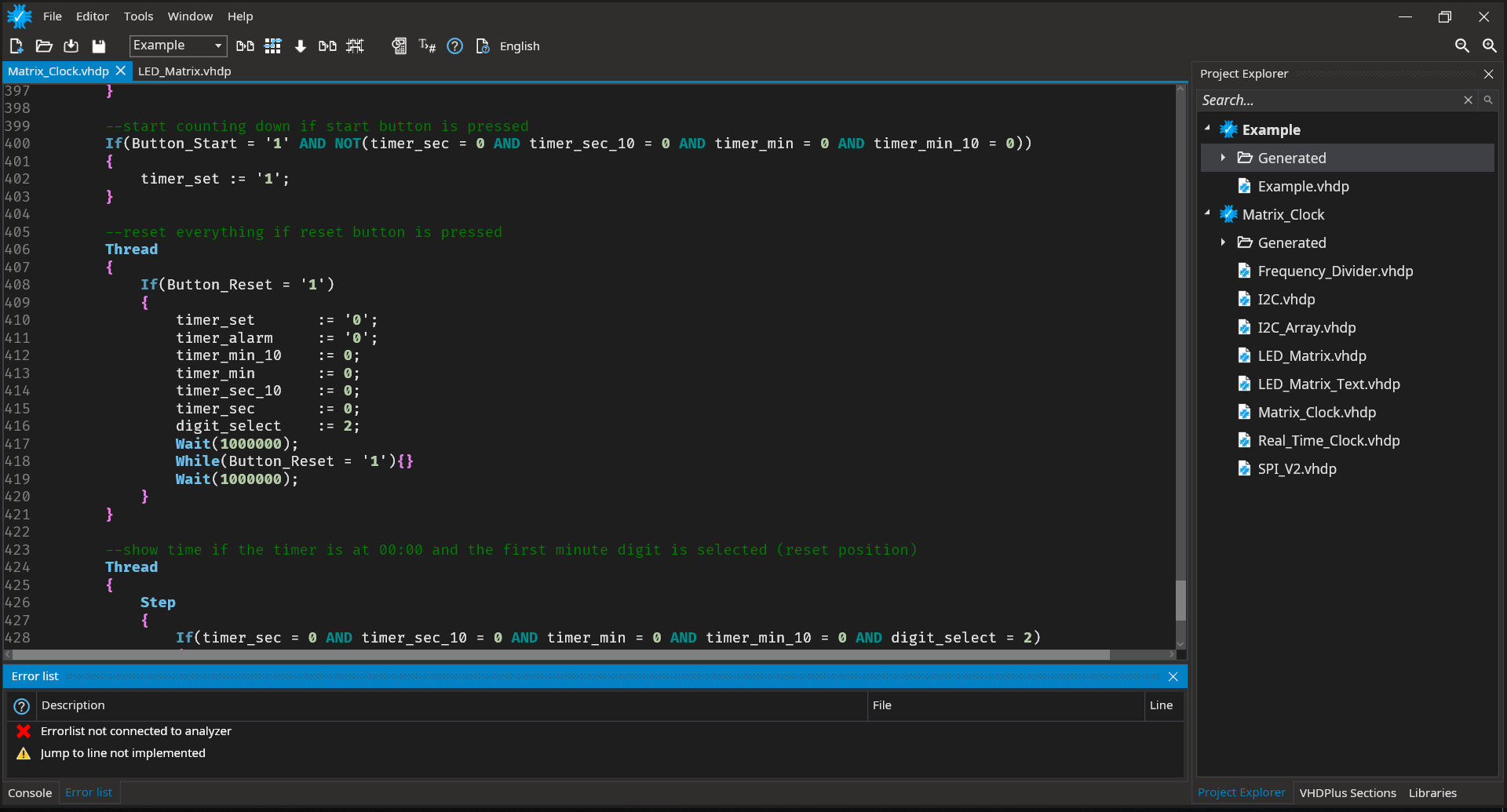
Task: Close the Matrix_Clock.vhdp tab
Action: (x=121, y=71)
